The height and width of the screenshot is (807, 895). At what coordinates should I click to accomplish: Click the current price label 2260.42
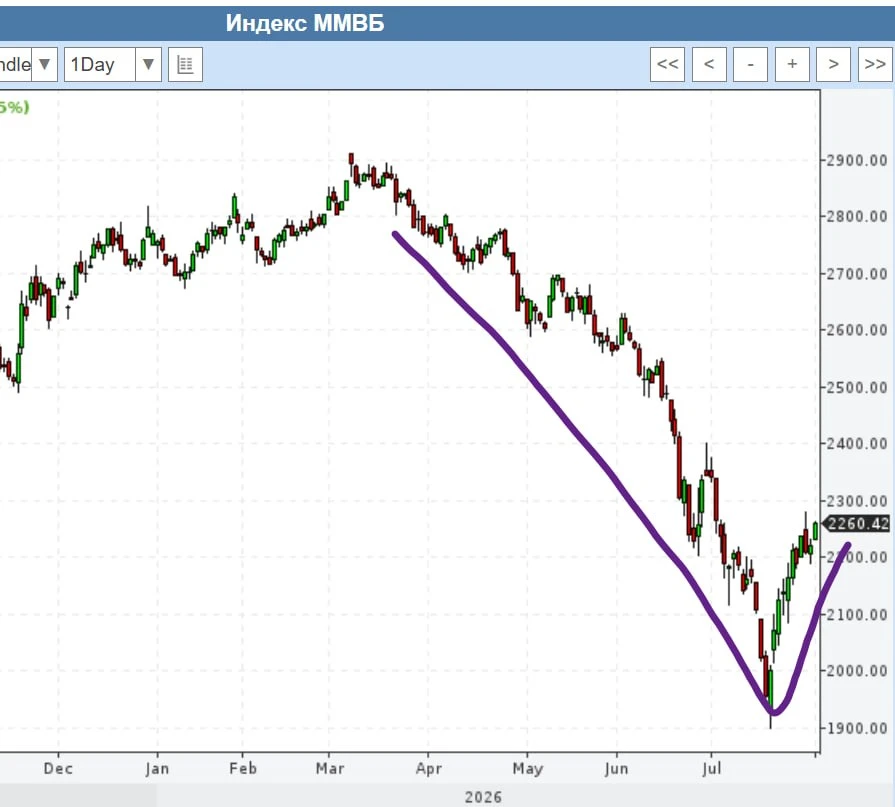[857, 523]
